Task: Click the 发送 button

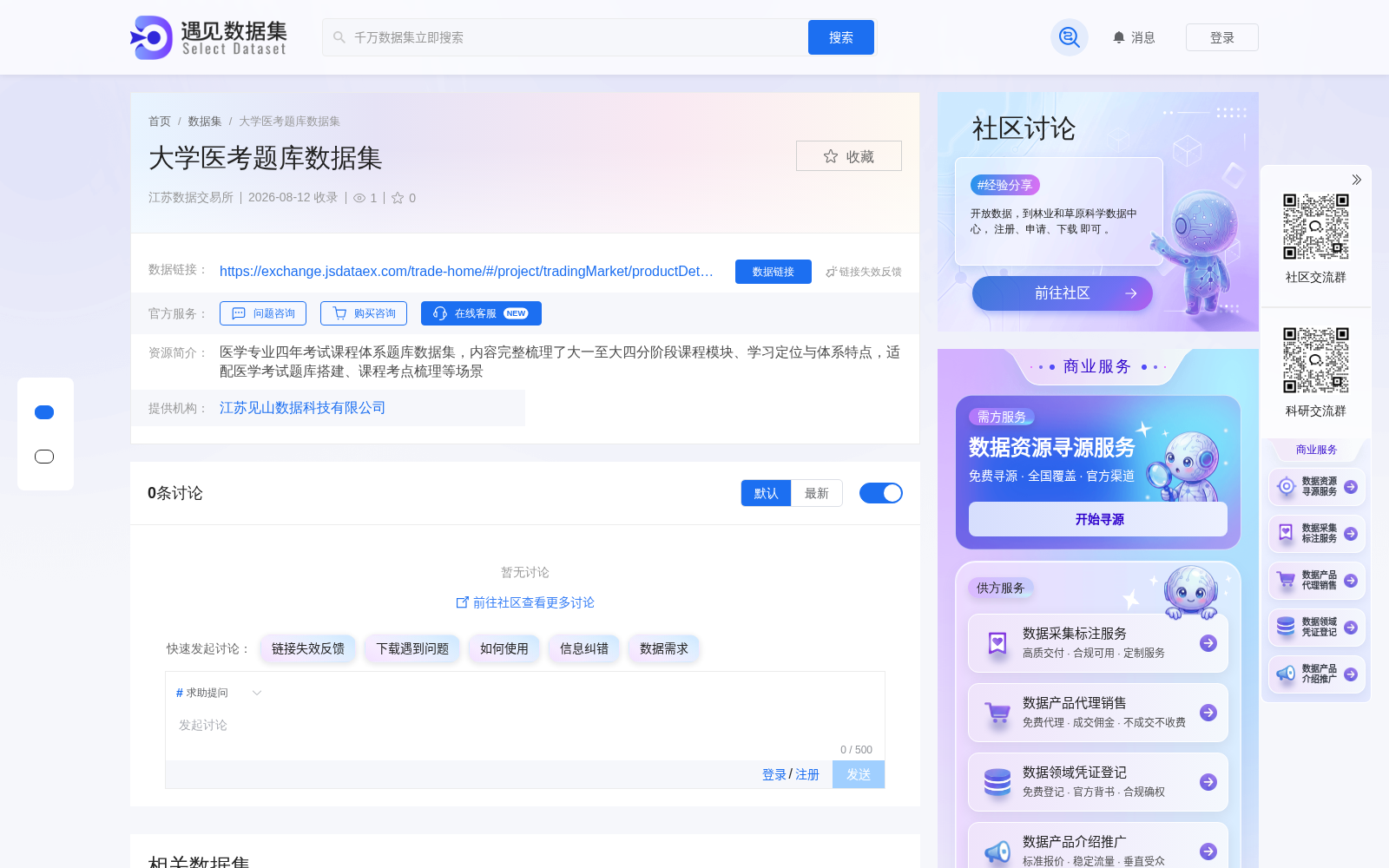Action: [x=859, y=774]
